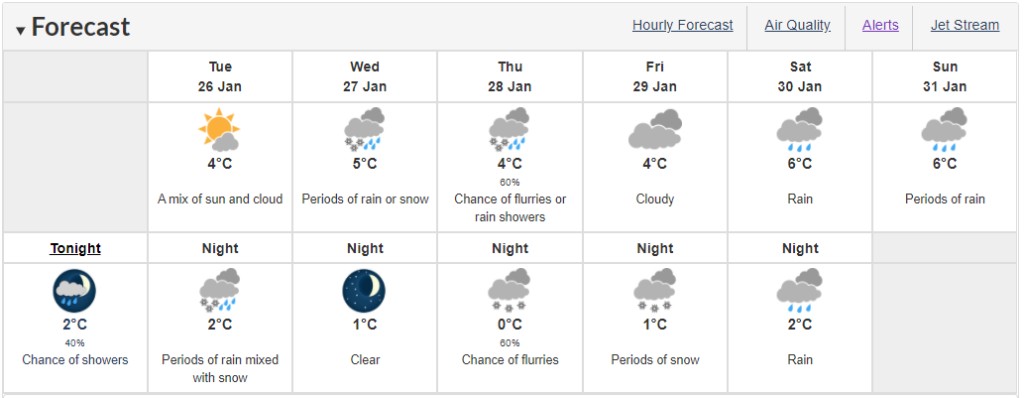Click Tuesday night's rain mixed with snow icon
Viewport: 1024px width, 398px height.
[x=219, y=290]
